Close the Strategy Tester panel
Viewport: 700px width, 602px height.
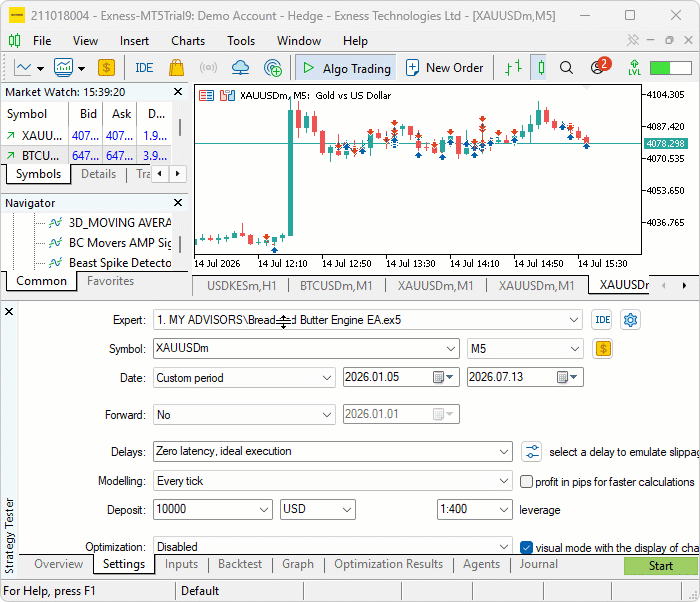pos(9,312)
